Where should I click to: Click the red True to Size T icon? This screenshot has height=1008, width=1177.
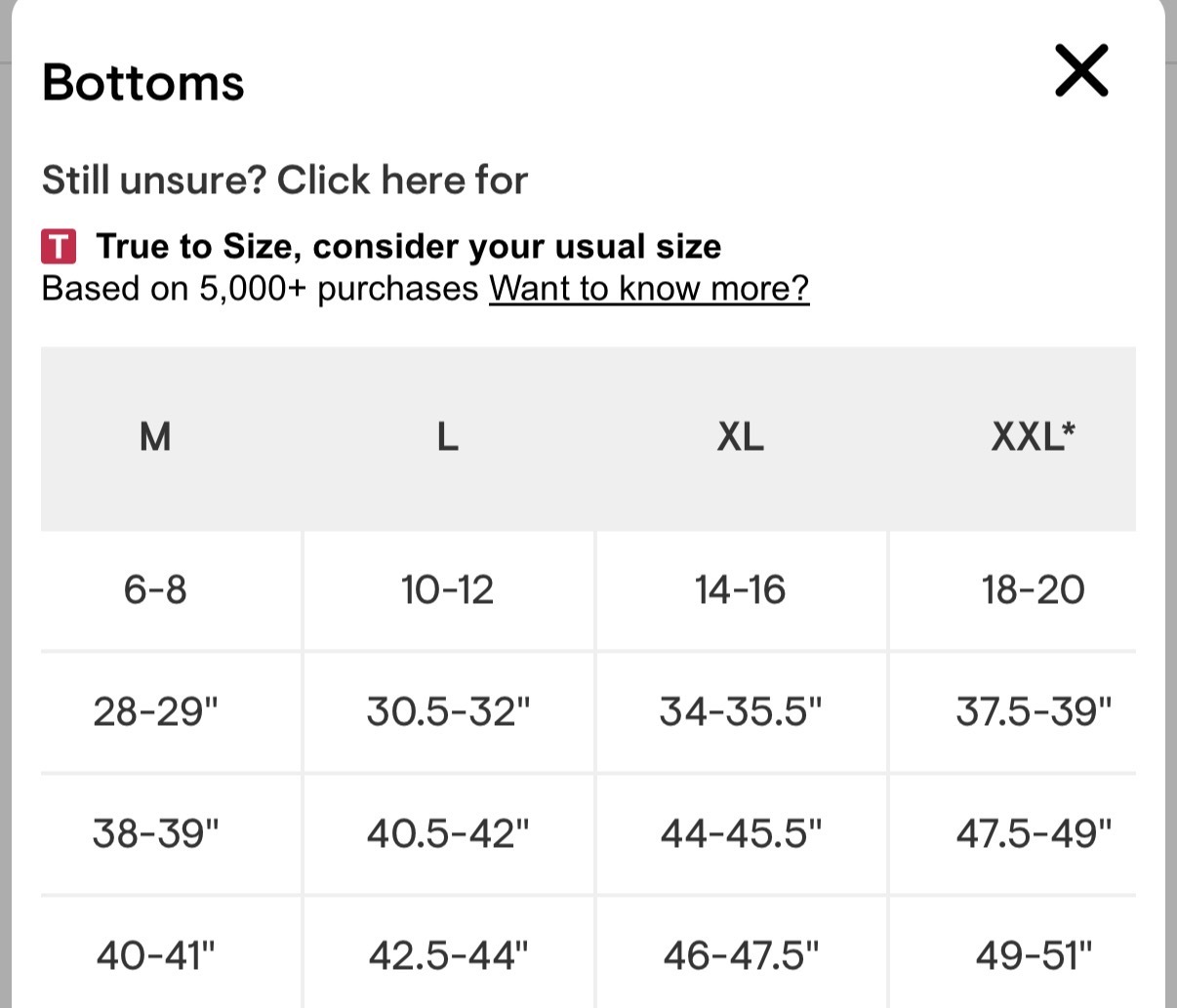tap(59, 247)
